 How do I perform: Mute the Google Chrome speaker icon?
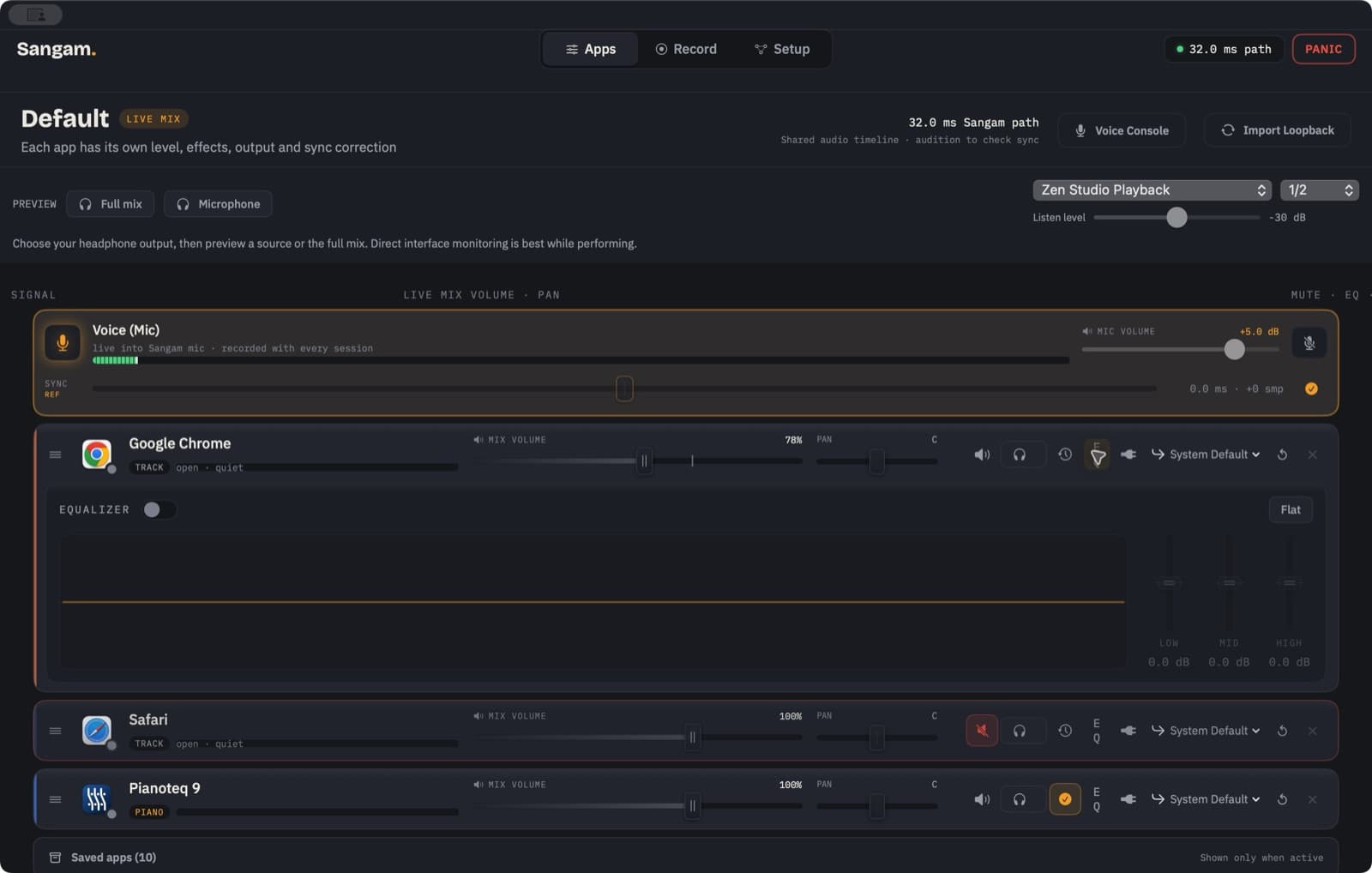[982, 455]
